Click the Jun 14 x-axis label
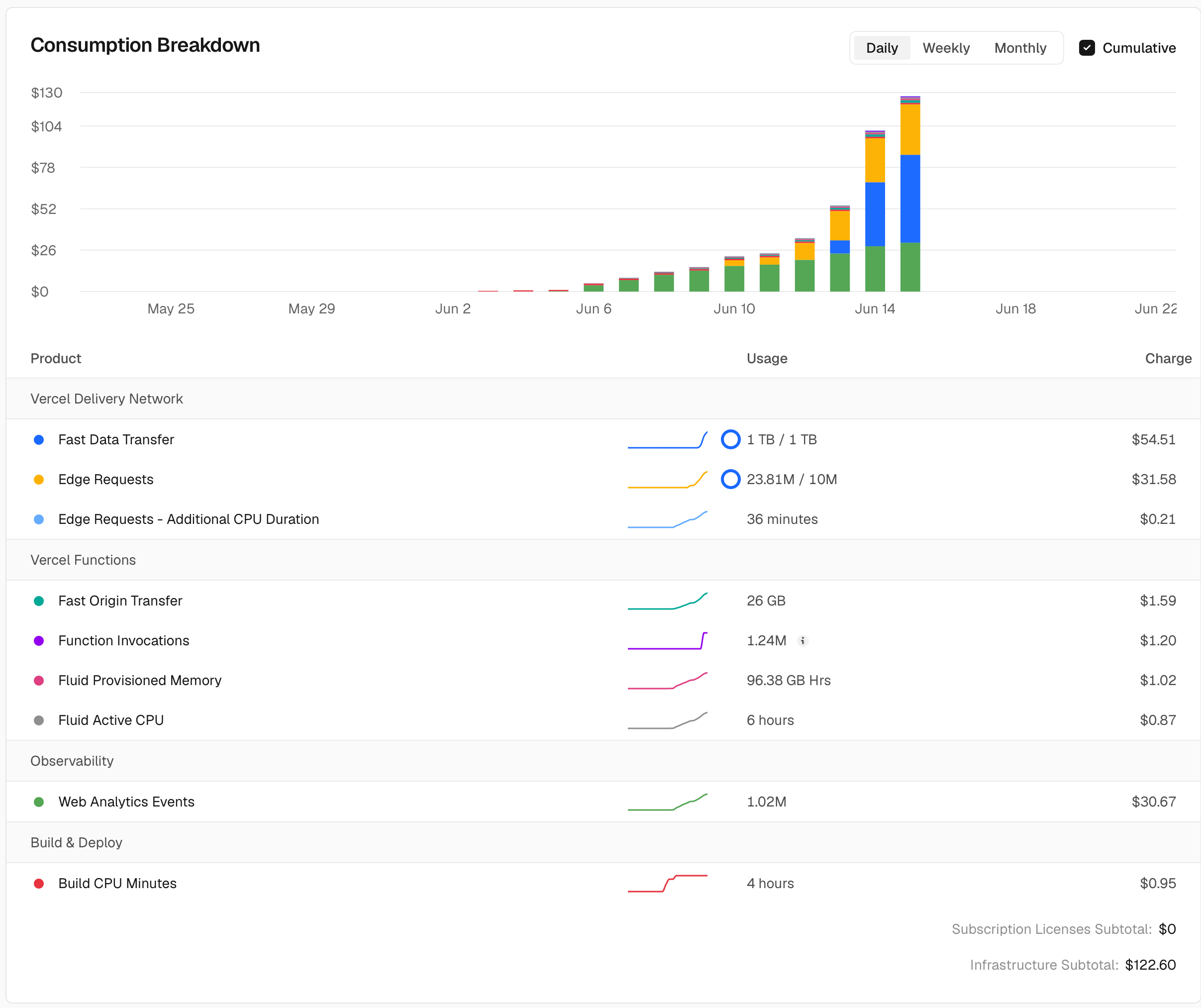The image size is (1201, 1008). point(875,309)
